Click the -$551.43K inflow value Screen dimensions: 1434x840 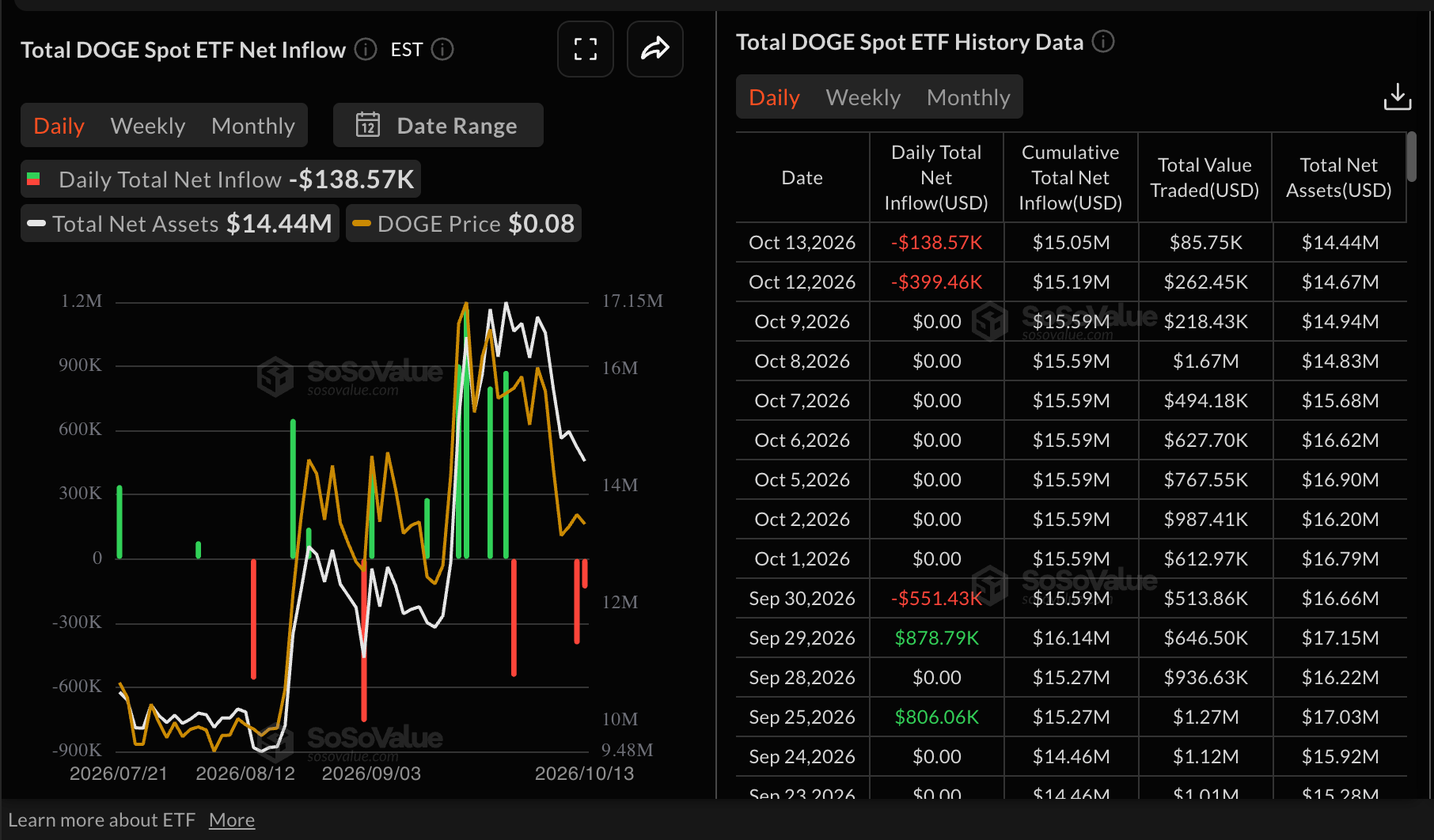(937, 599)
